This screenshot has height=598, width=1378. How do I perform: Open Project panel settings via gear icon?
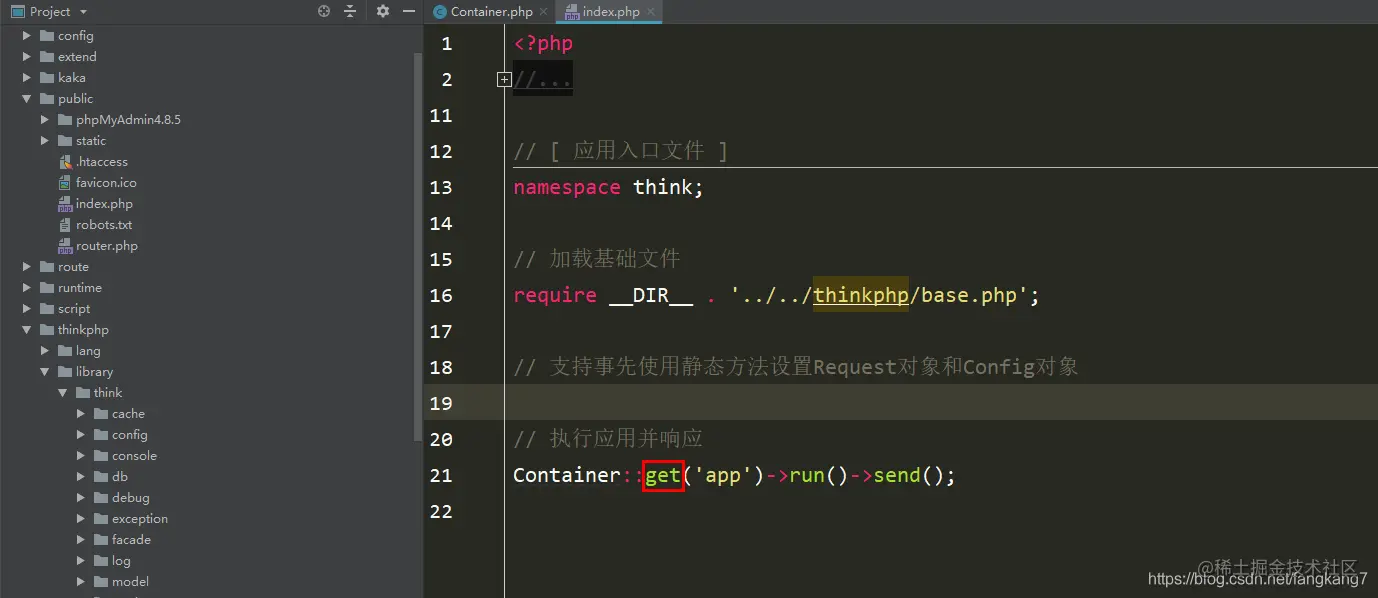tap(381, 11)
